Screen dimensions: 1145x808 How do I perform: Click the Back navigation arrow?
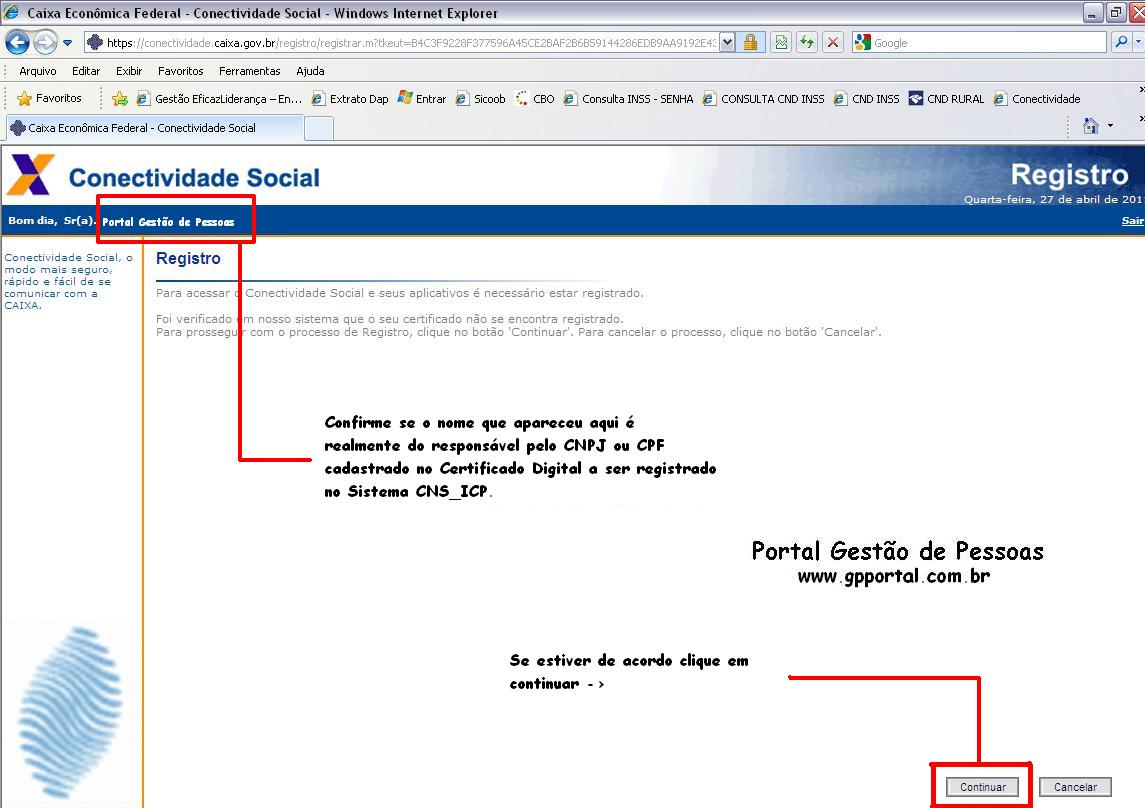coord(18,42)
